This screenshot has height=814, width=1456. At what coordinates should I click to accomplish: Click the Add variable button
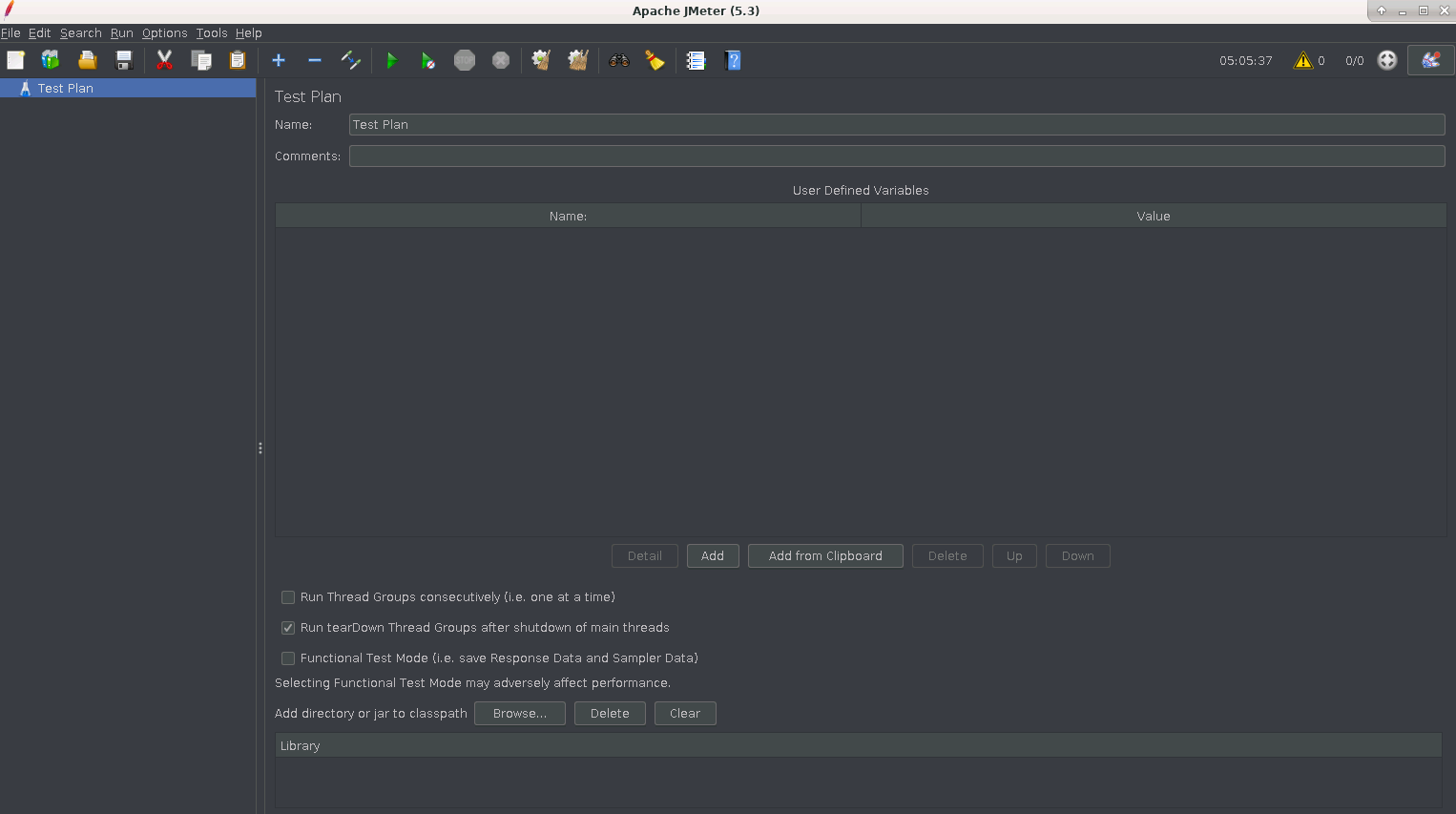pos(713,556)
